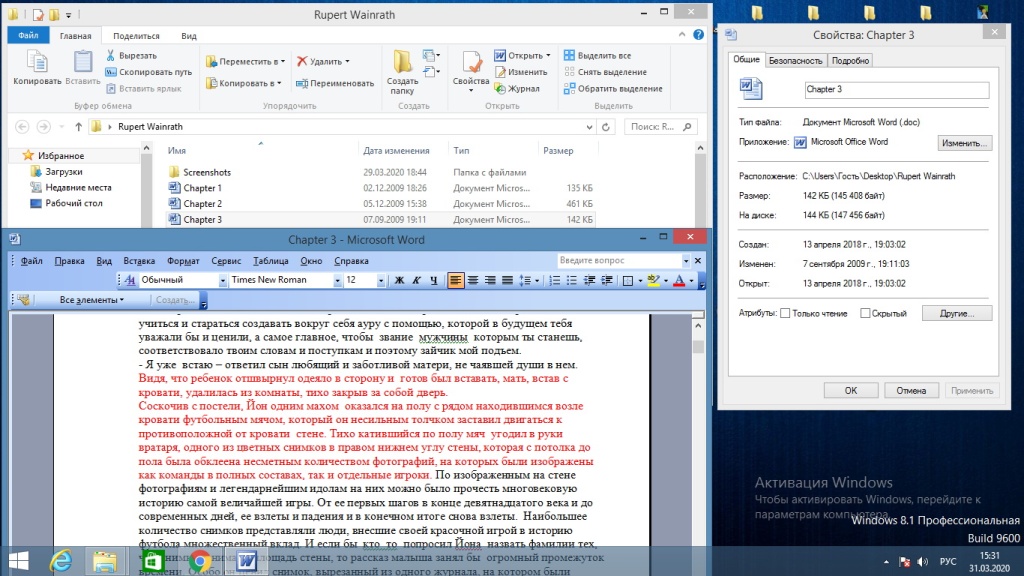The width and height of the screenshot is (1024, 576).
Task: Click Отмена in Properties dialog
Action: 911,391
